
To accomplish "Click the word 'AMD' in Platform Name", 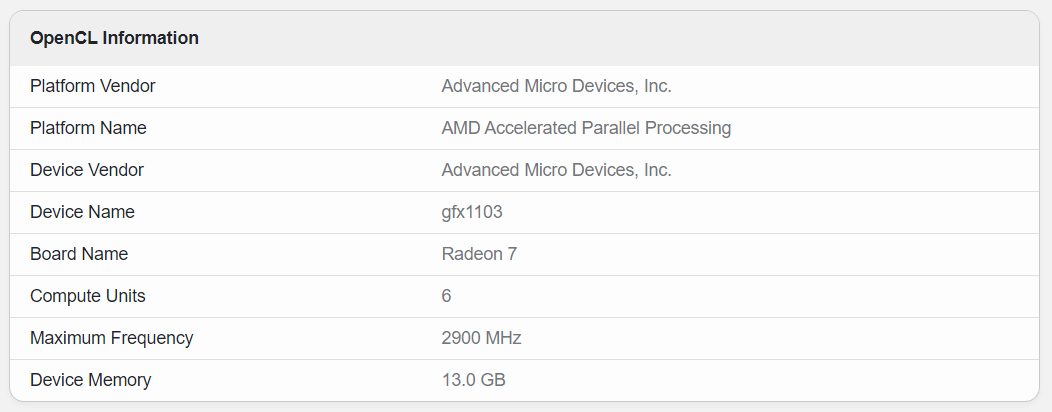I will (459, 128).
